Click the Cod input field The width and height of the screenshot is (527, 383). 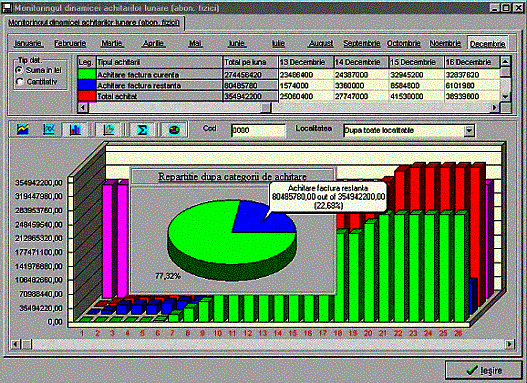click(258, 130)
